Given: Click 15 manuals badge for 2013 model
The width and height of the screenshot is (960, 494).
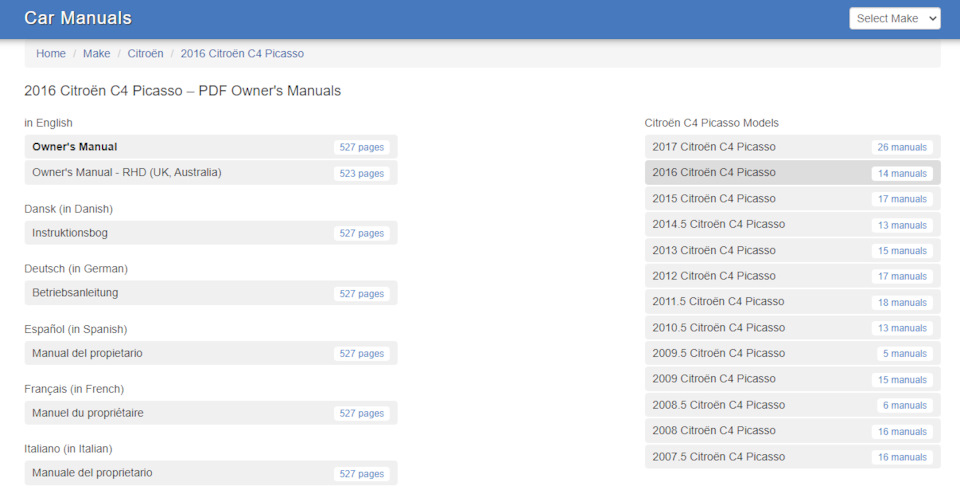Looking at the screenshot, I should click(902, 251).
